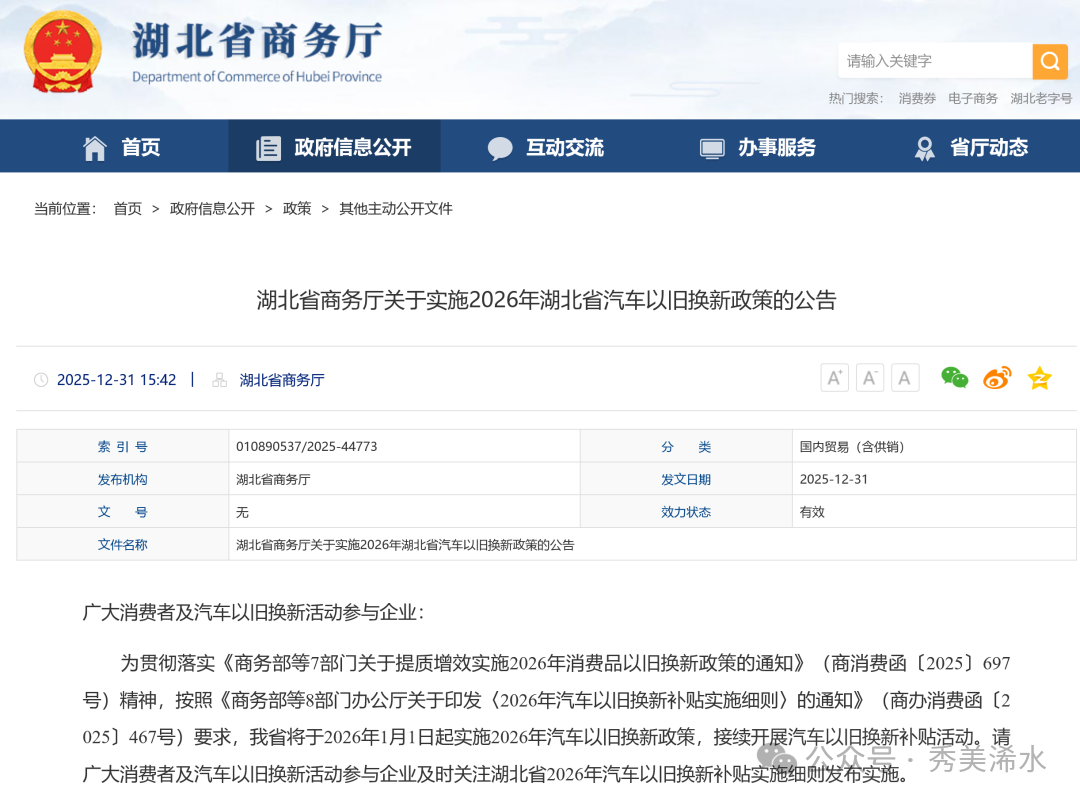Click hot search term 电子商务
Viewport: 1080px width, 802px height.
[973, 99]
